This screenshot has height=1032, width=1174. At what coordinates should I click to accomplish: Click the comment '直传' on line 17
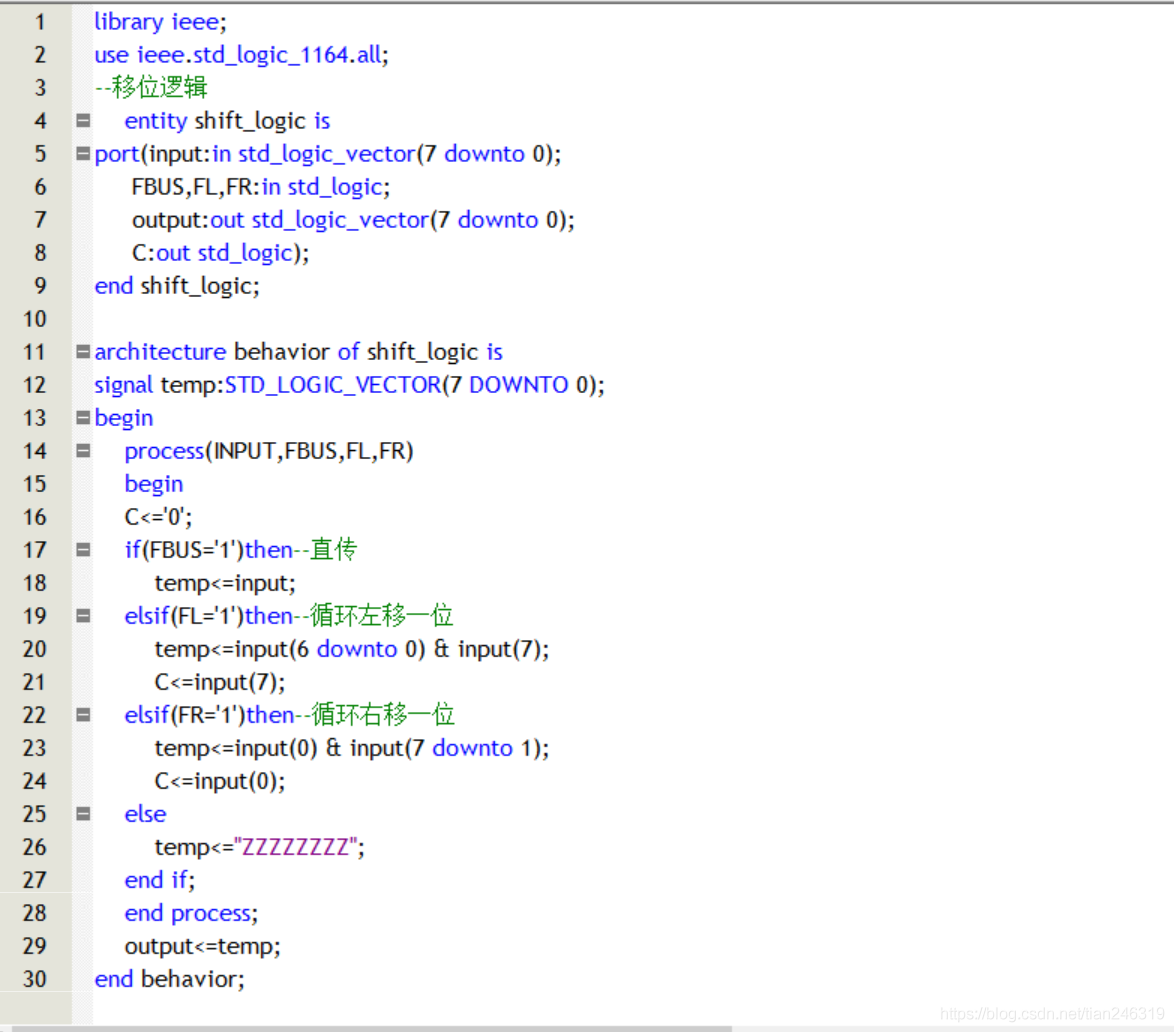(x=334, y=549)
